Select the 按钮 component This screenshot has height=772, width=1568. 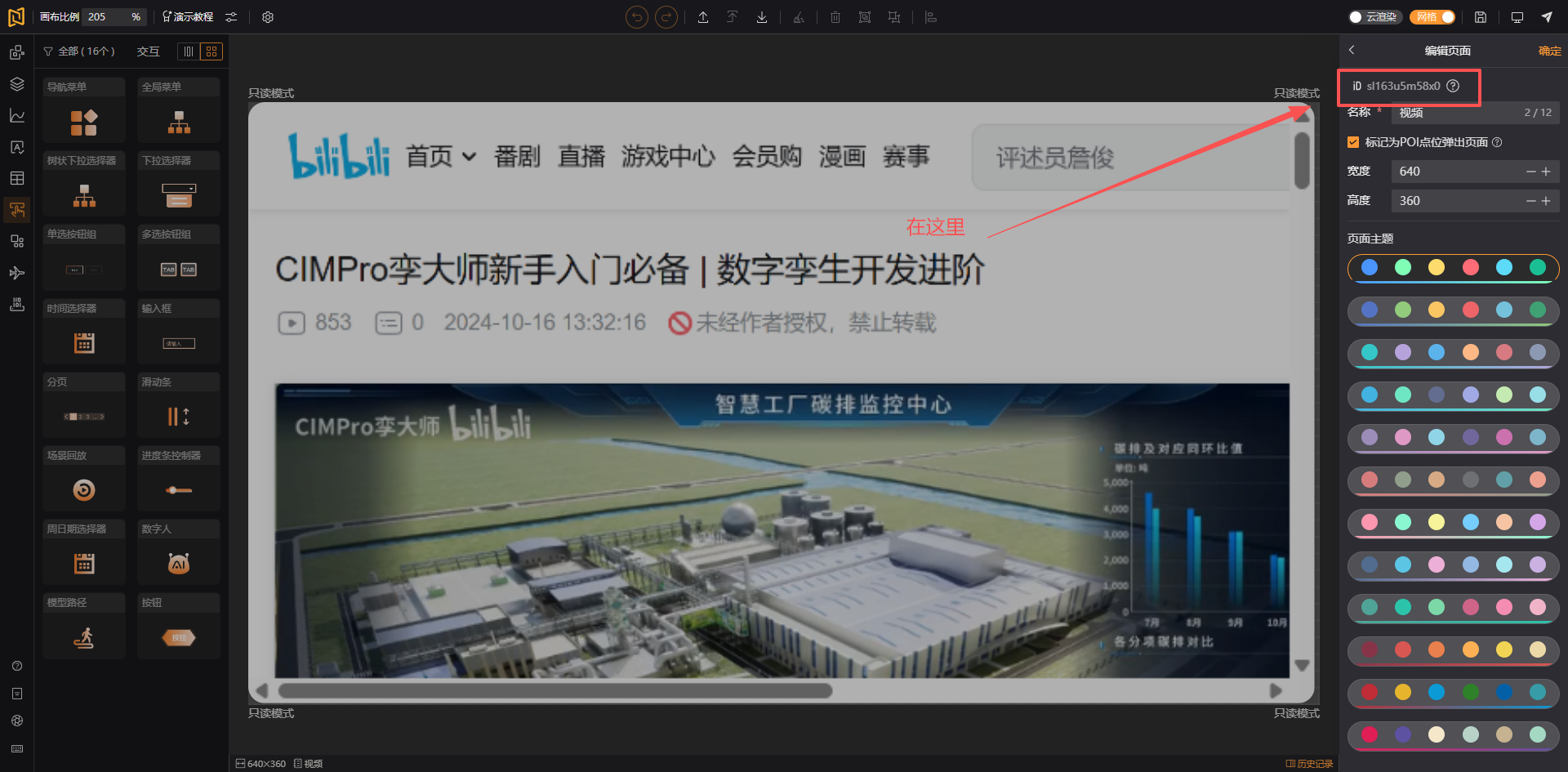click(179, 626)
